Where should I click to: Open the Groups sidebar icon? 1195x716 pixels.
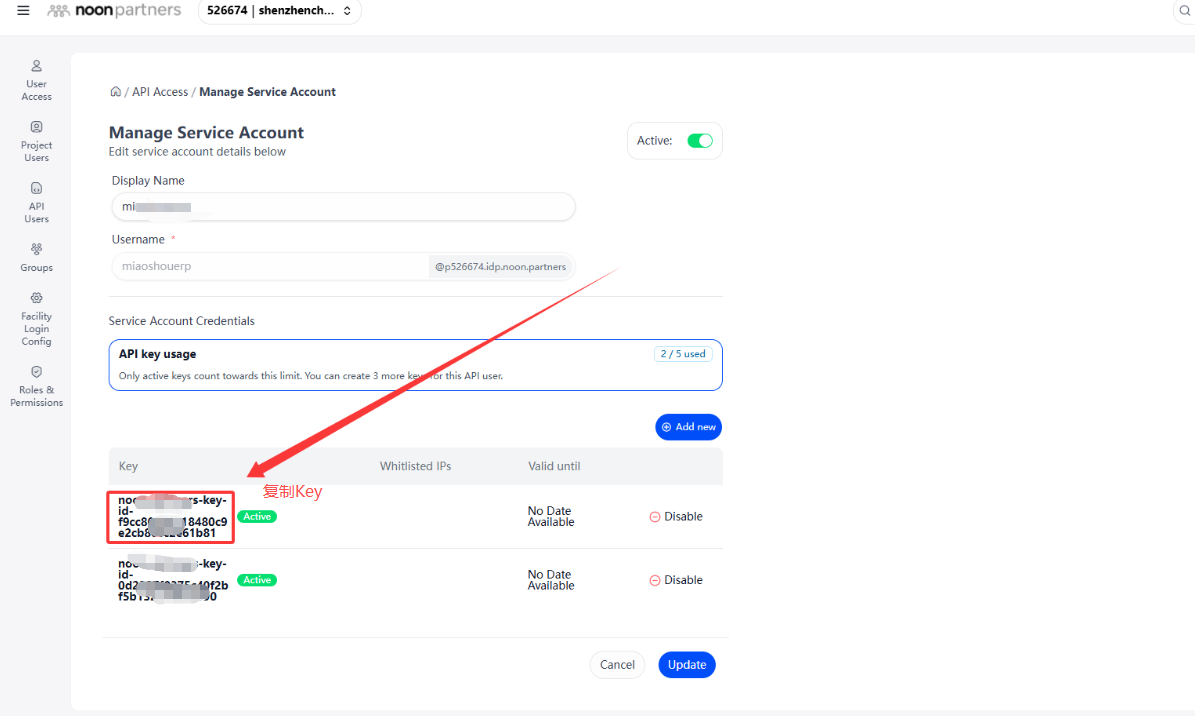37,249
